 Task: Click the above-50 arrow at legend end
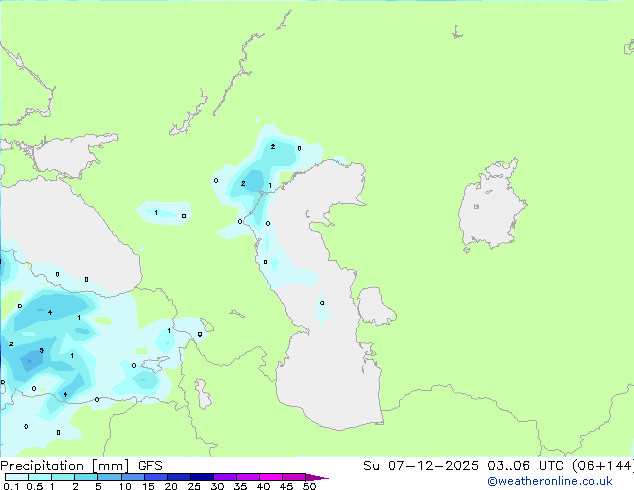[x=316, y=477]
